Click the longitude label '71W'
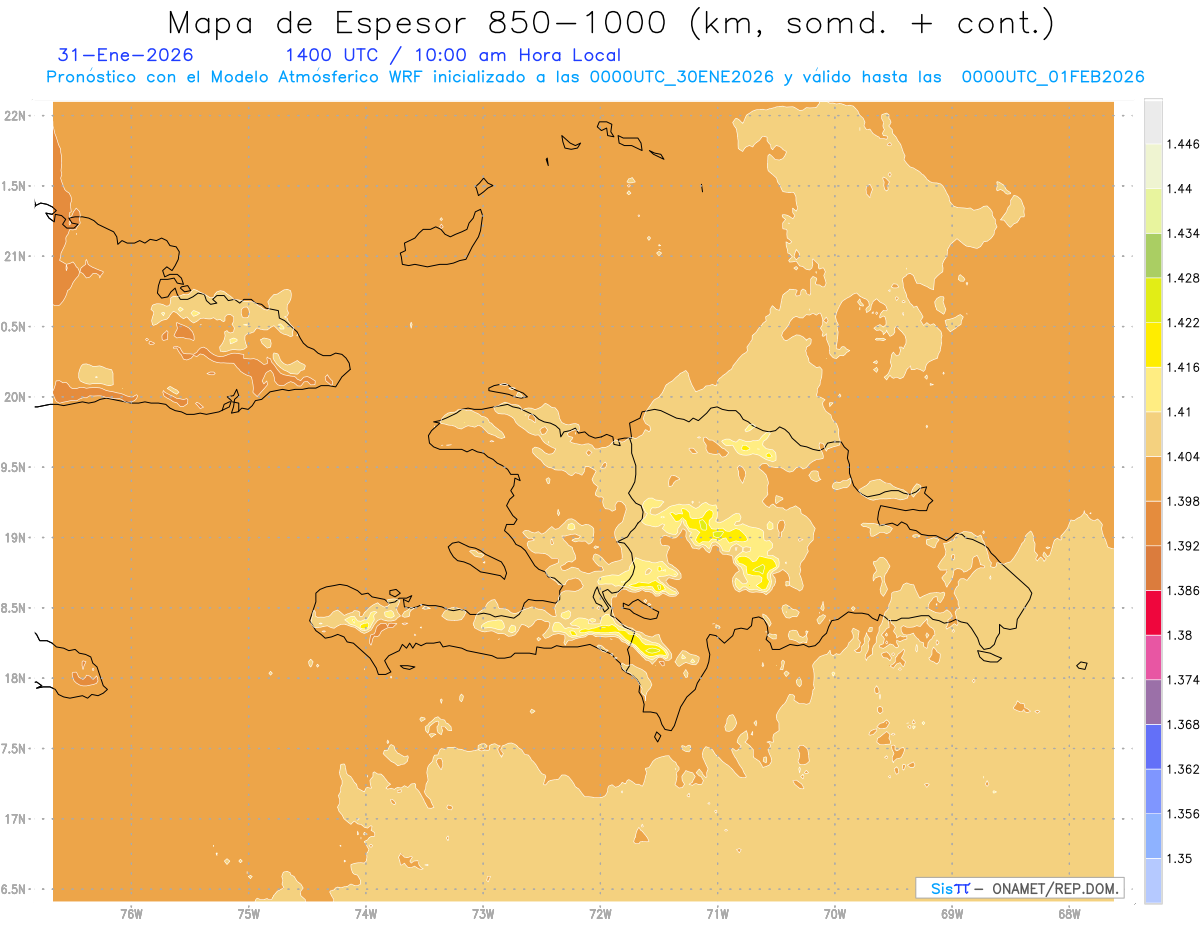The width and height of the screenshot is (1200, 927). tap(717, 913)
